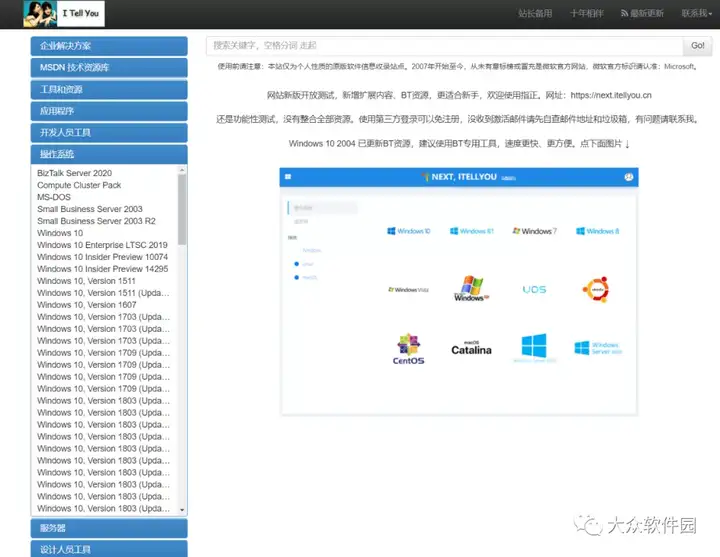
Task: Click the list scrollbar up arrow
Action: (x=182, y=170)
